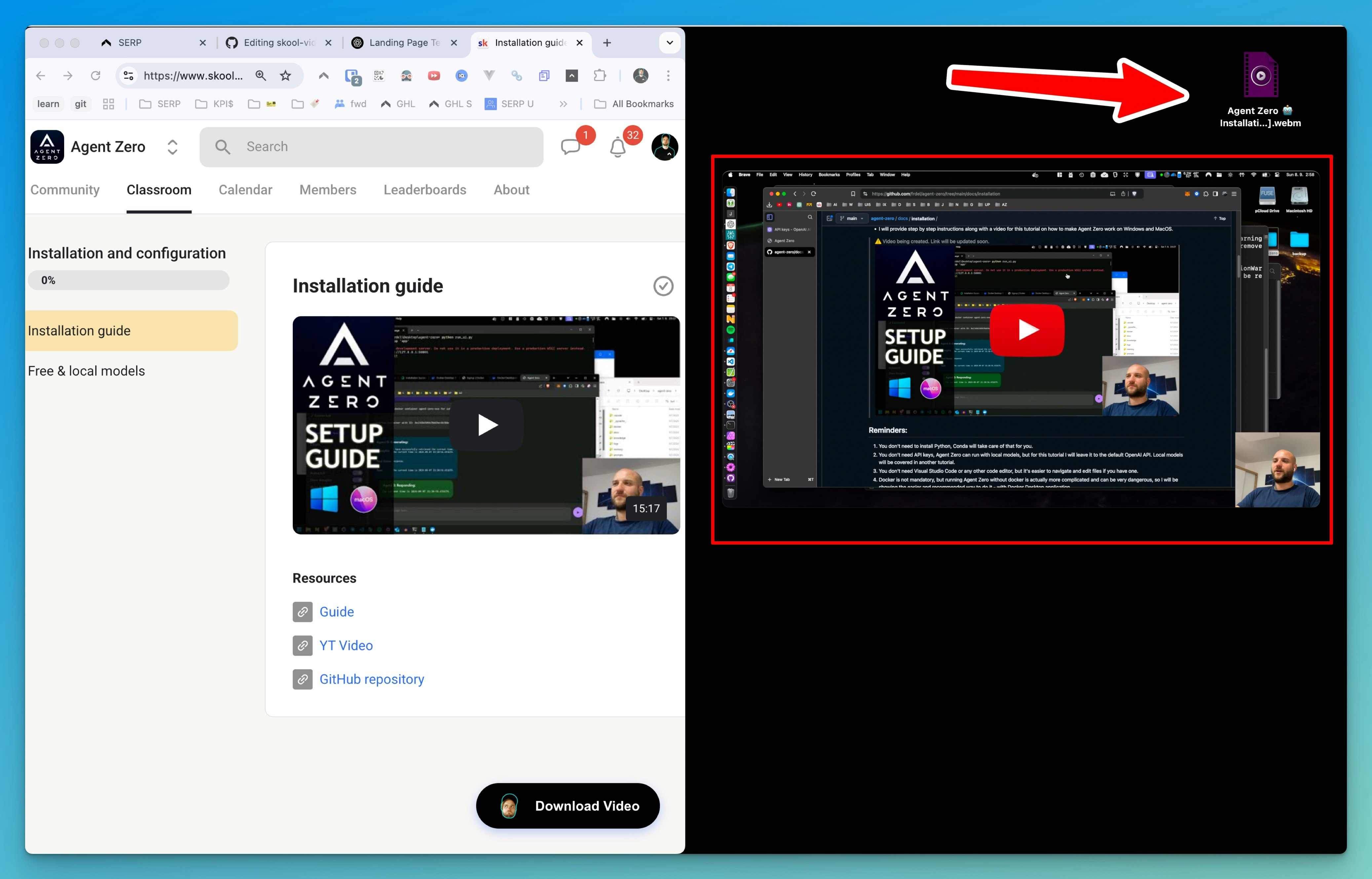The image size is (1372, 879).
Task: Open the Leaderboards tab
Action: (x=425, y=189)
